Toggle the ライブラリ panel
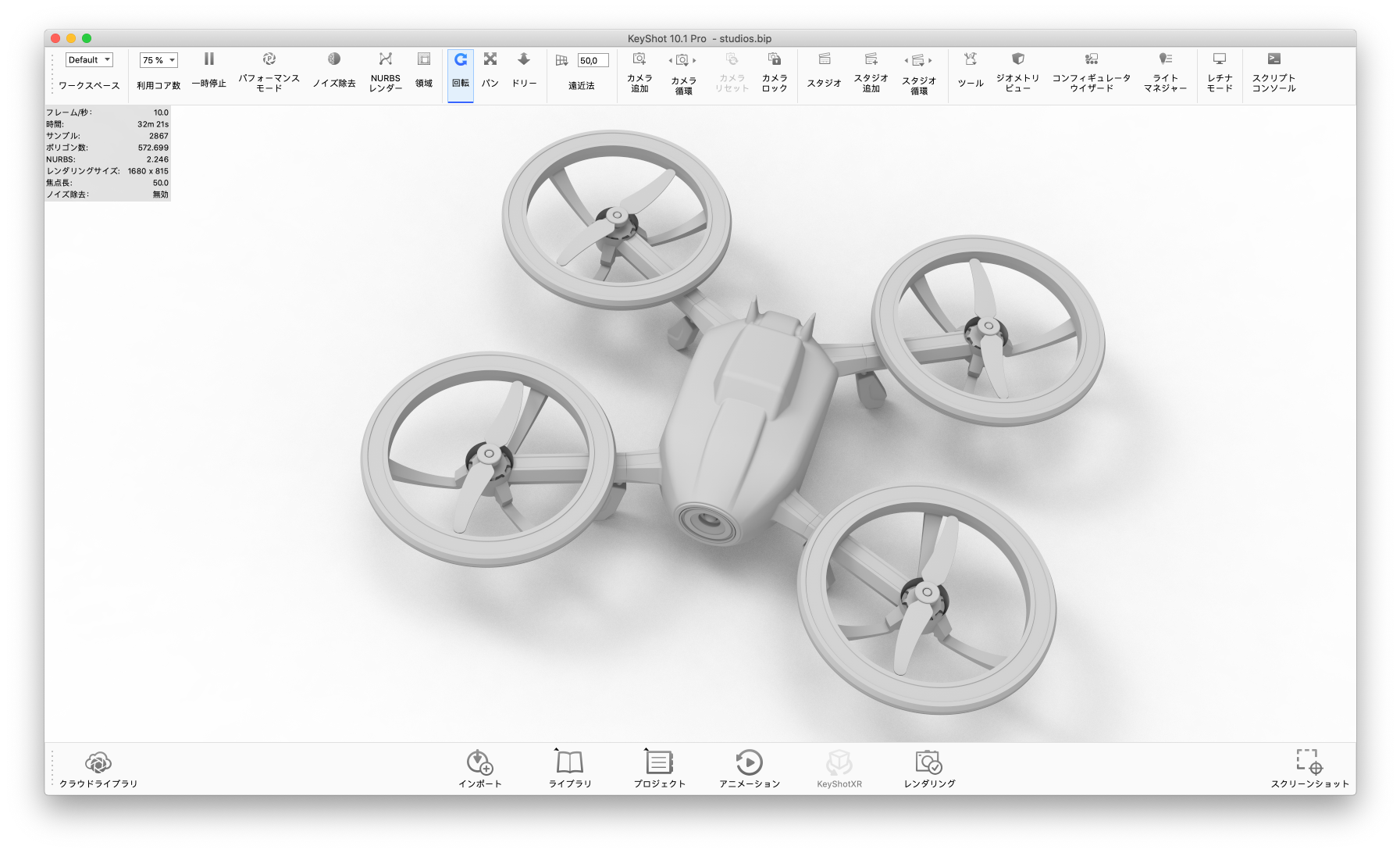 (x=570, y=769)
